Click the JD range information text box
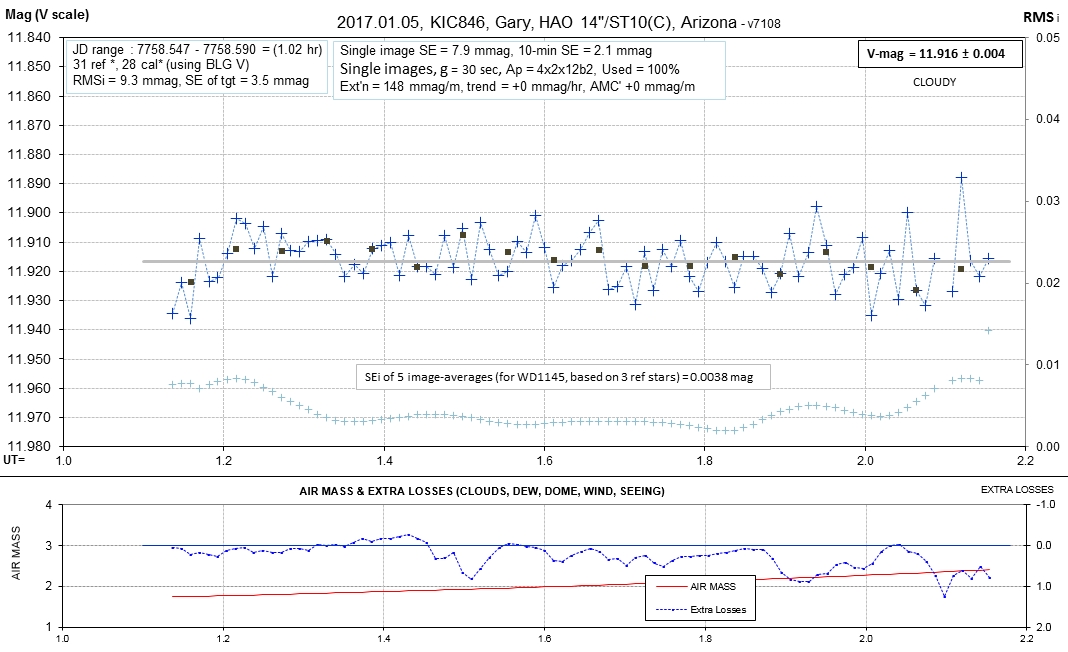Viewport: 1068px width, 652px height. coord(196,66)
